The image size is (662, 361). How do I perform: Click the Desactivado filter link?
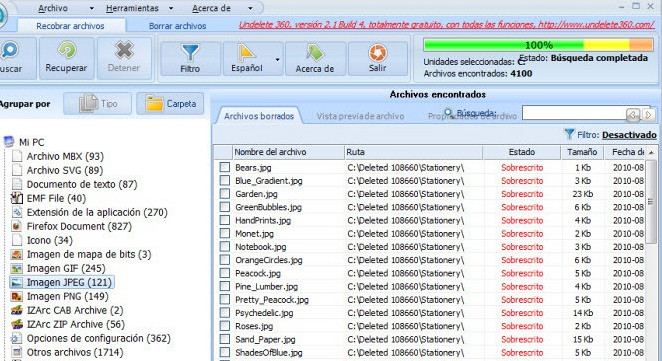pyautogui.click(x=629, y=135)
